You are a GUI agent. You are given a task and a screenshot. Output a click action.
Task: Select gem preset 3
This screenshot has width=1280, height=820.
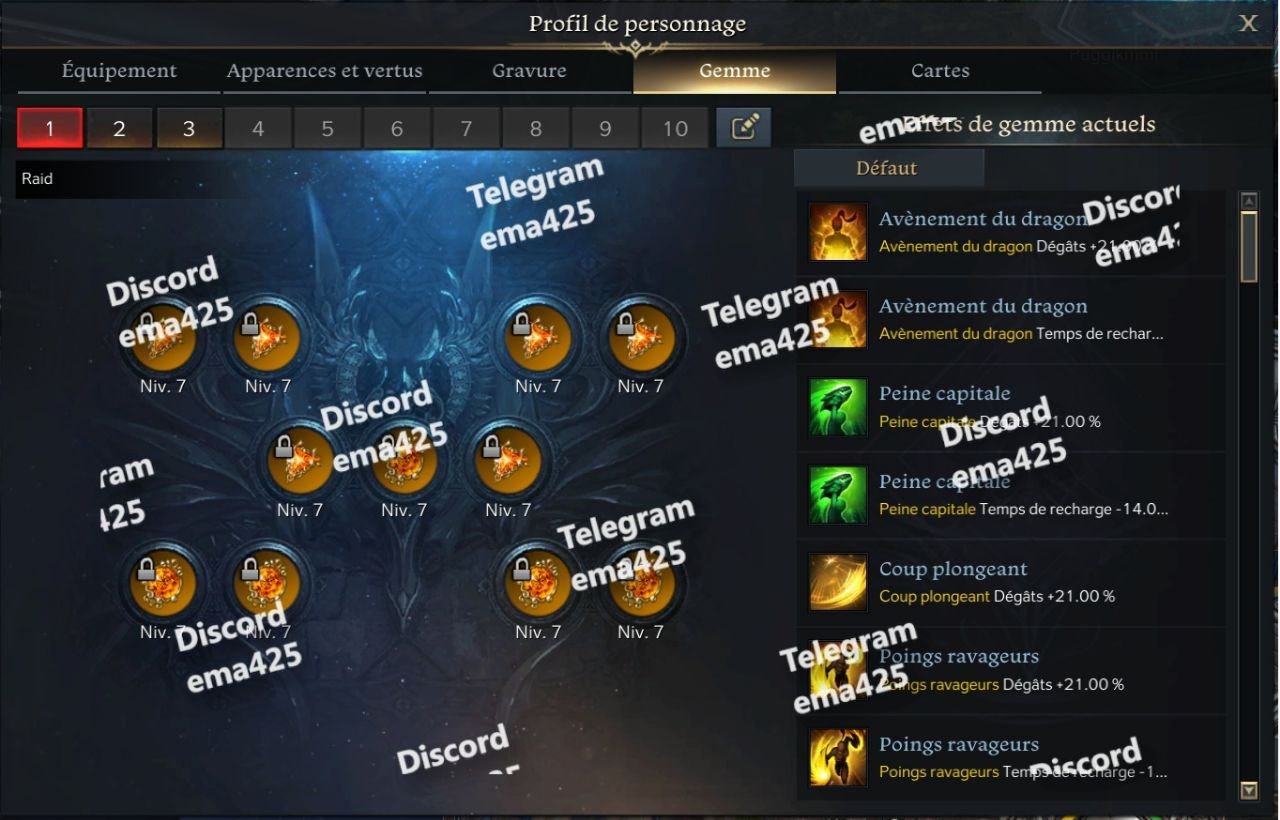[188, 128]
